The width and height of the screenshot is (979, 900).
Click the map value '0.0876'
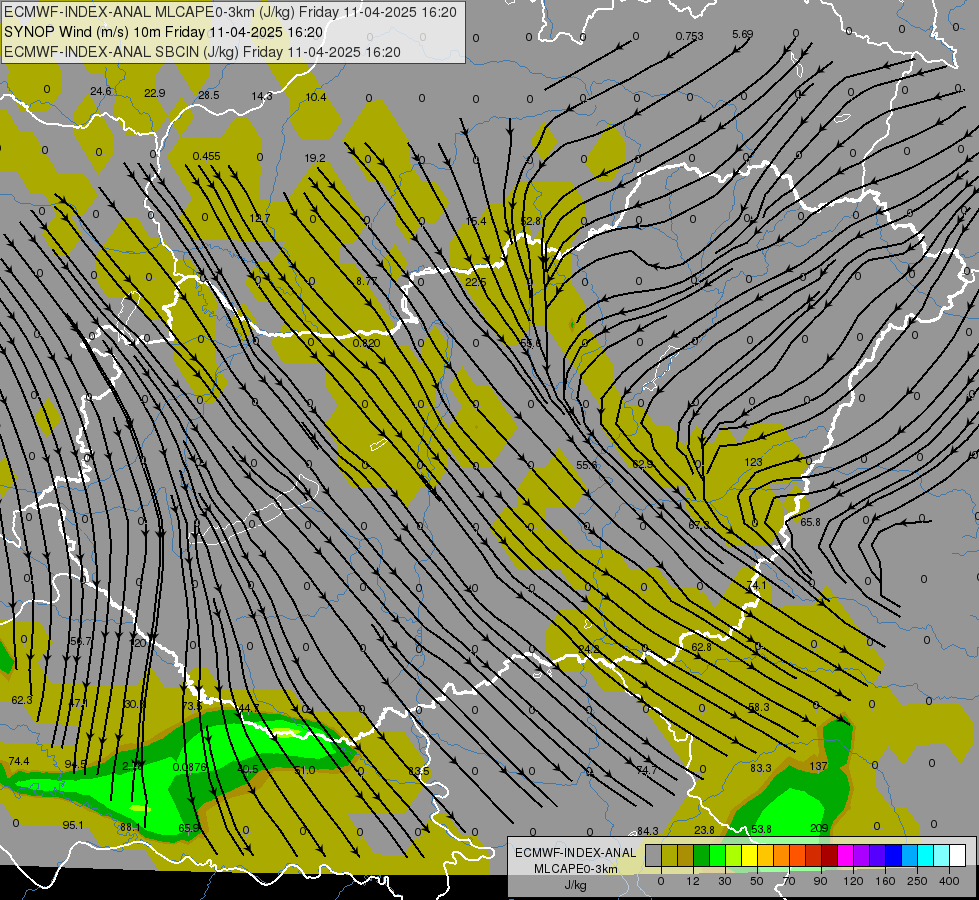tap(190, 768)
